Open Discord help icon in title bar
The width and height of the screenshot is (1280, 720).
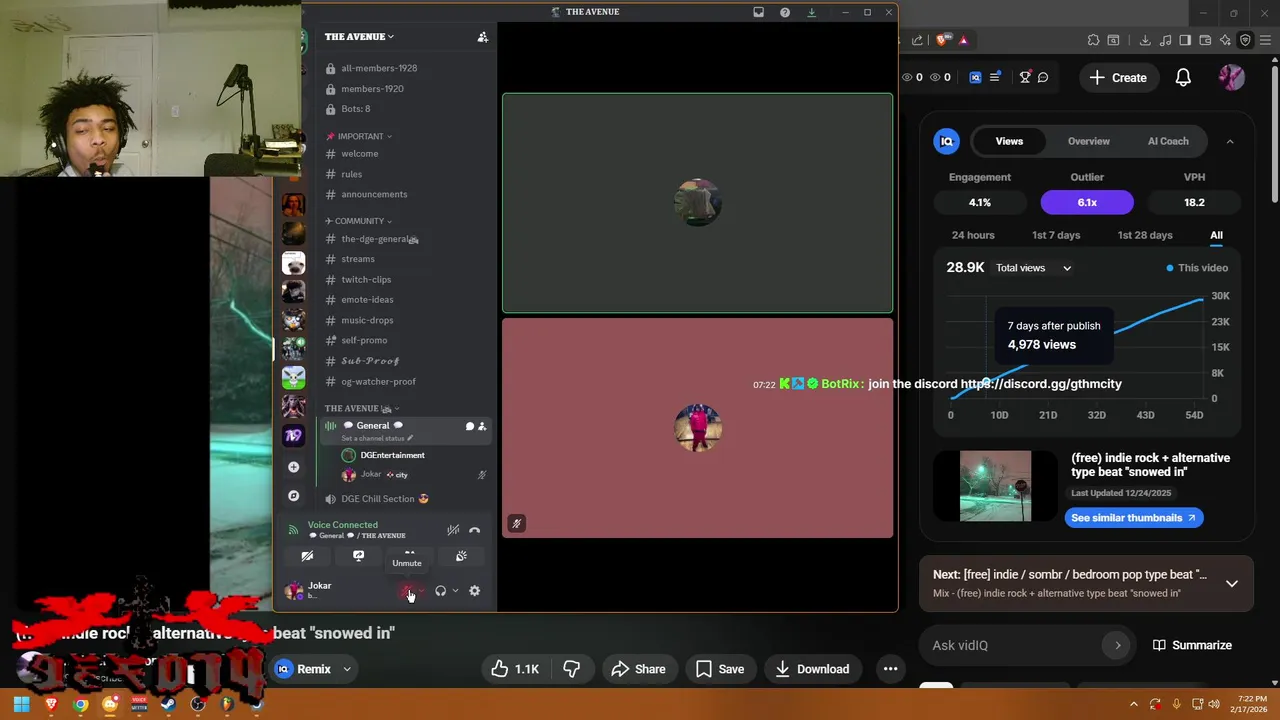pyautogui.click(x=785, y=12)
